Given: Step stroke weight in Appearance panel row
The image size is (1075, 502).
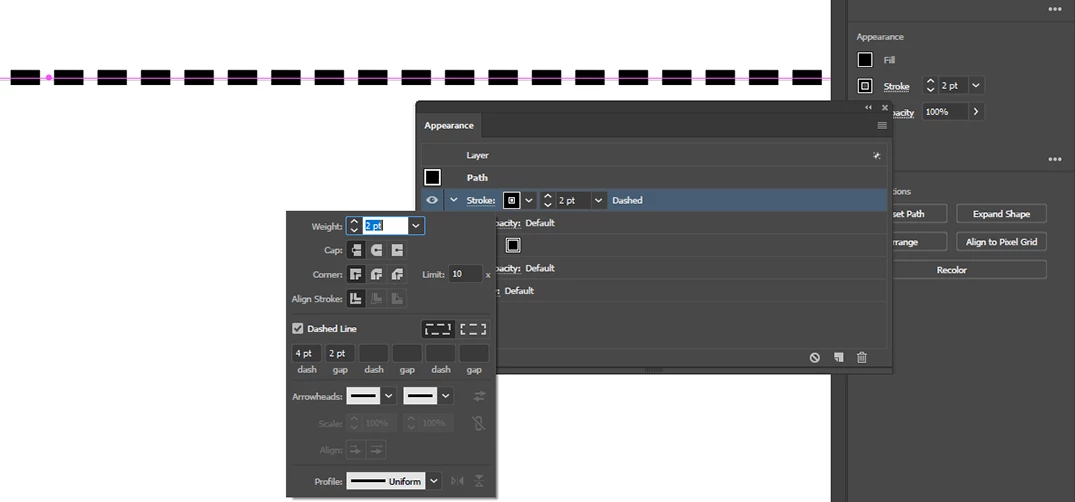Looking at the screenshot, I should (548, 200).
